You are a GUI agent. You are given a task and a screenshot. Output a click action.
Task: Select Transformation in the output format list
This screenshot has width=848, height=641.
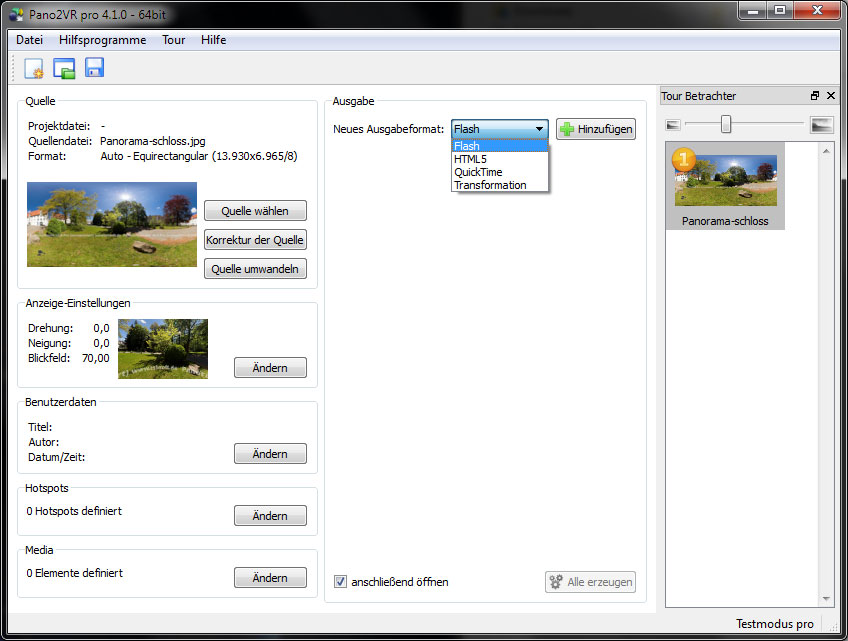[499, 185]
